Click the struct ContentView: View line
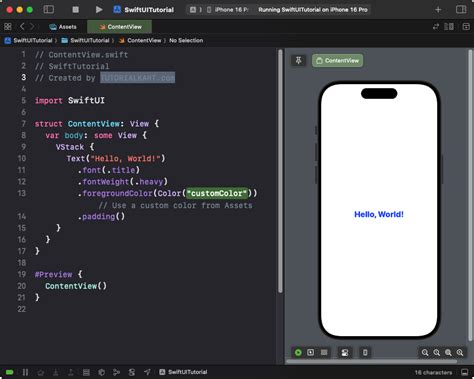The height and width of the screenshot is (379, 474). 97,124
